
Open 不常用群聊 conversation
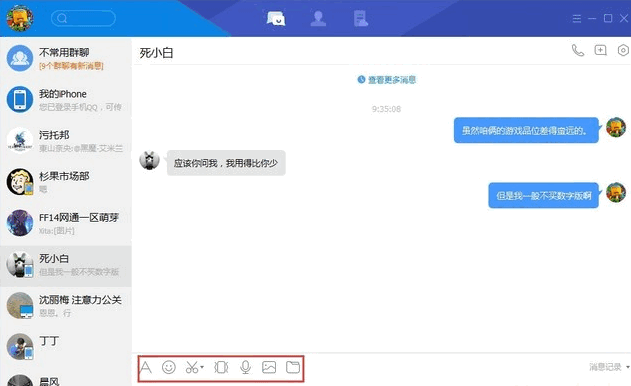[66, 58]
